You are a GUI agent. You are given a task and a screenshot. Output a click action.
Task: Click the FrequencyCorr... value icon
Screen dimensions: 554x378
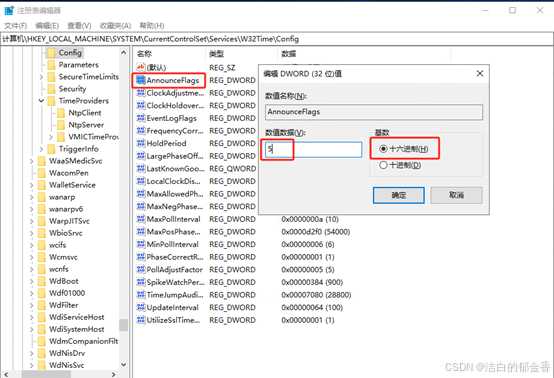(x=141, y=131)
